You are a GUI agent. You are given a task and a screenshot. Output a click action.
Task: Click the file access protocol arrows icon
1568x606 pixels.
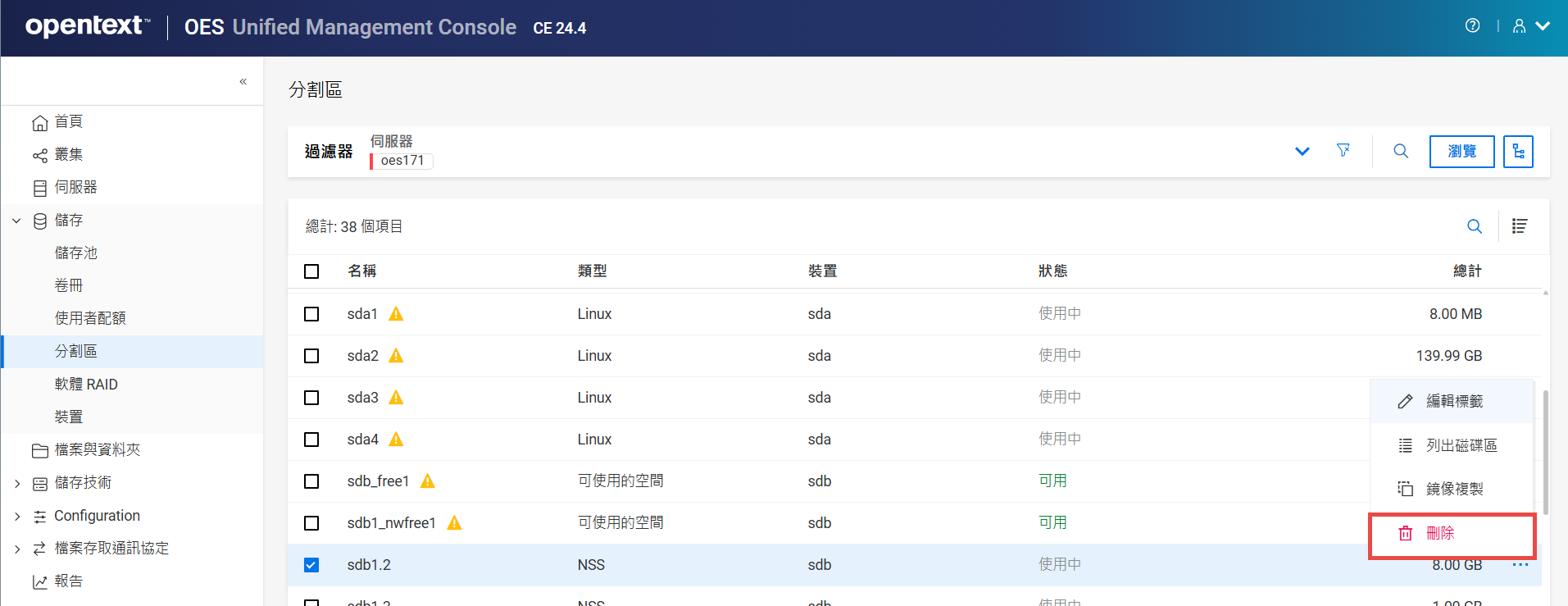[39, 549]
